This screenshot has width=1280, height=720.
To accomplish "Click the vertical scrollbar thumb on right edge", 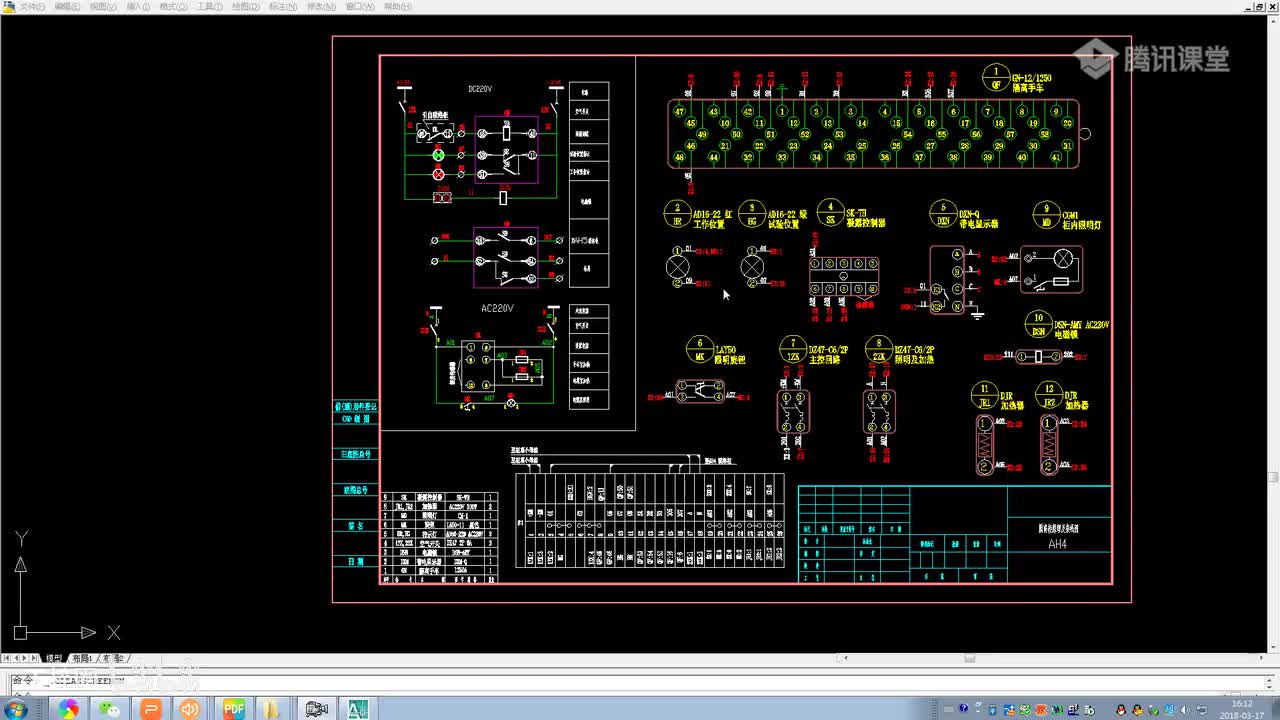I will [x=1274, y=476].
